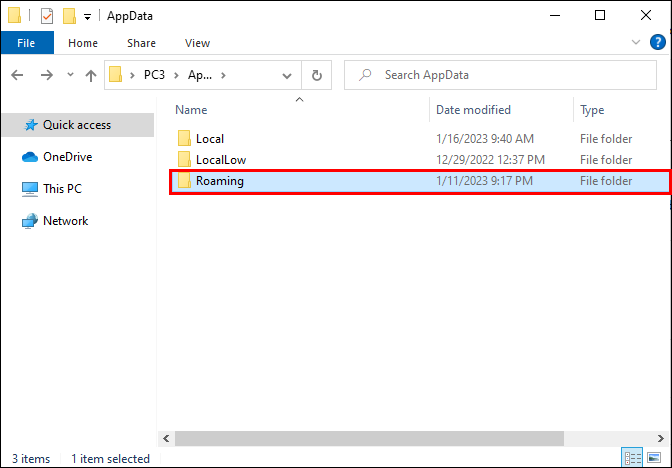Open the Help question mark icon
The width and height of the screenshot is (672, 468).
click(657, 42)
